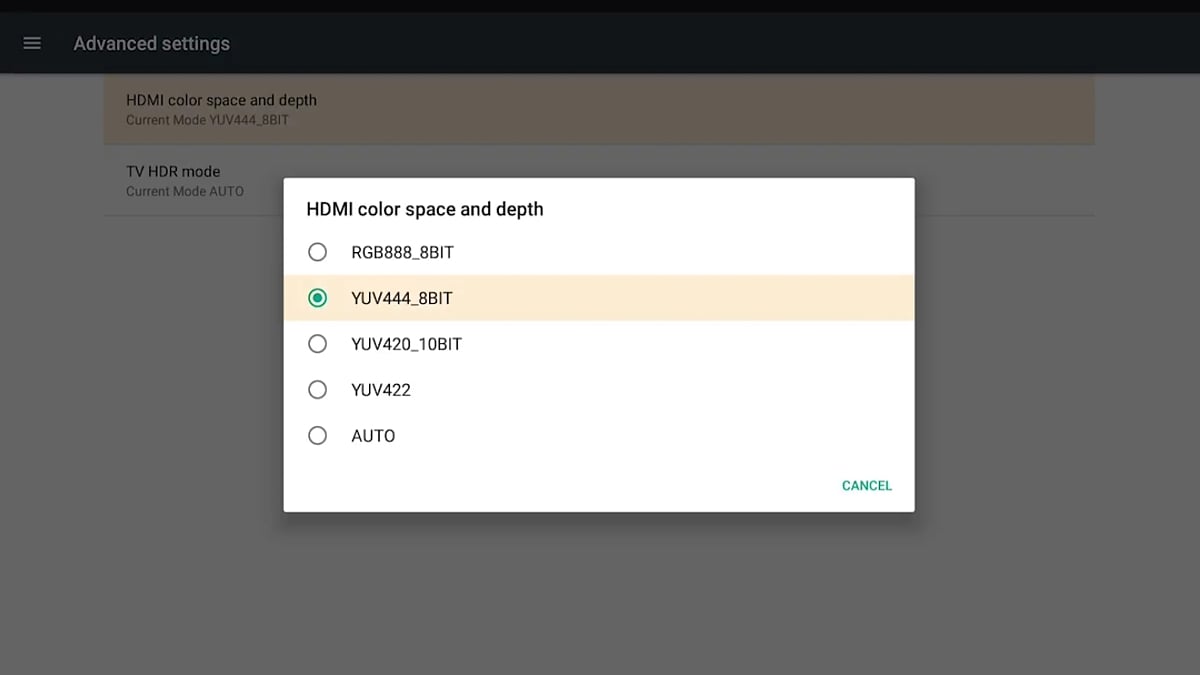This screenshot has height=675, width=1200.
Task: Pick AUTO from the color depth list
Action: 372,435
